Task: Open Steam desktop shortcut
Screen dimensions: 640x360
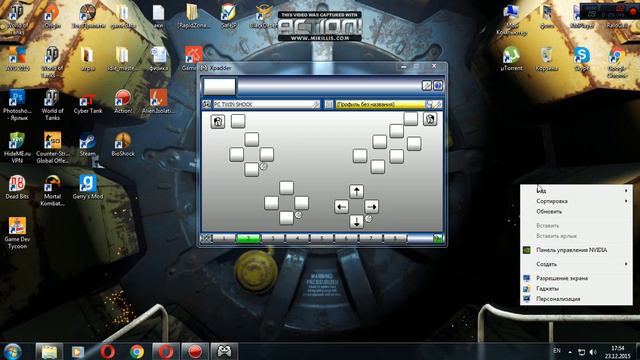Action: pos(87,145)
